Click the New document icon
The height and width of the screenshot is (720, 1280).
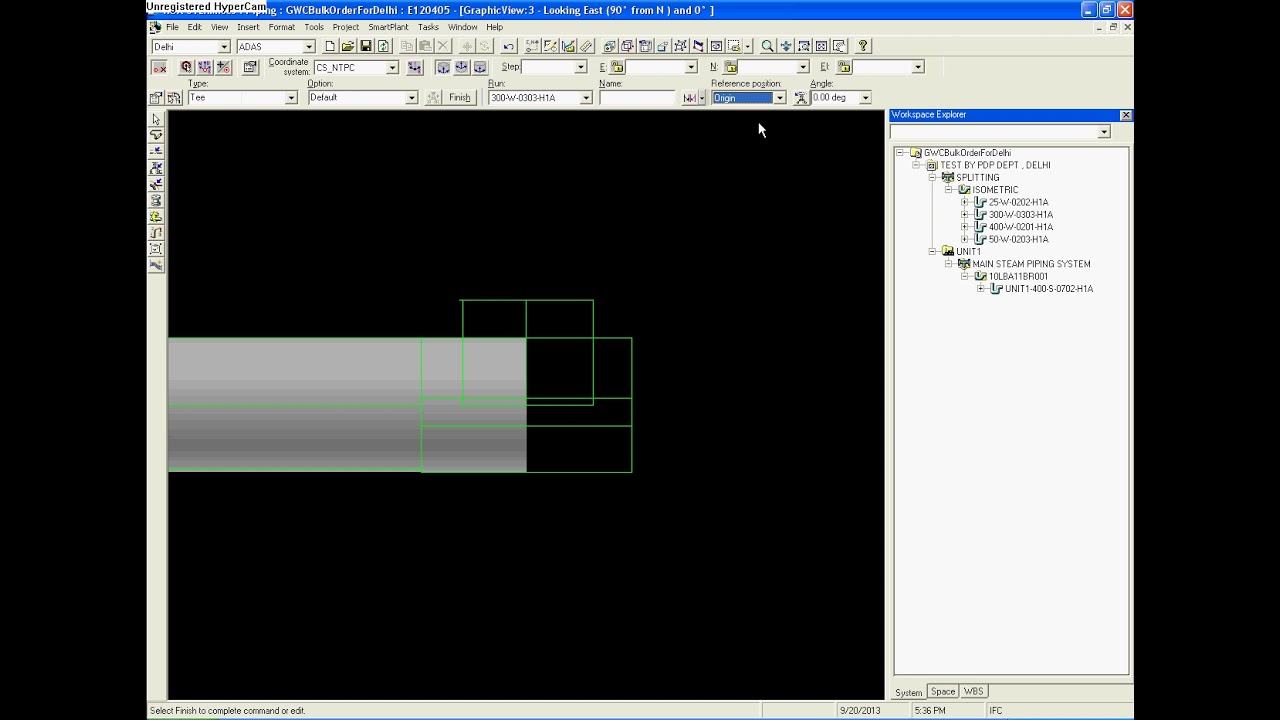click(330, 46)
